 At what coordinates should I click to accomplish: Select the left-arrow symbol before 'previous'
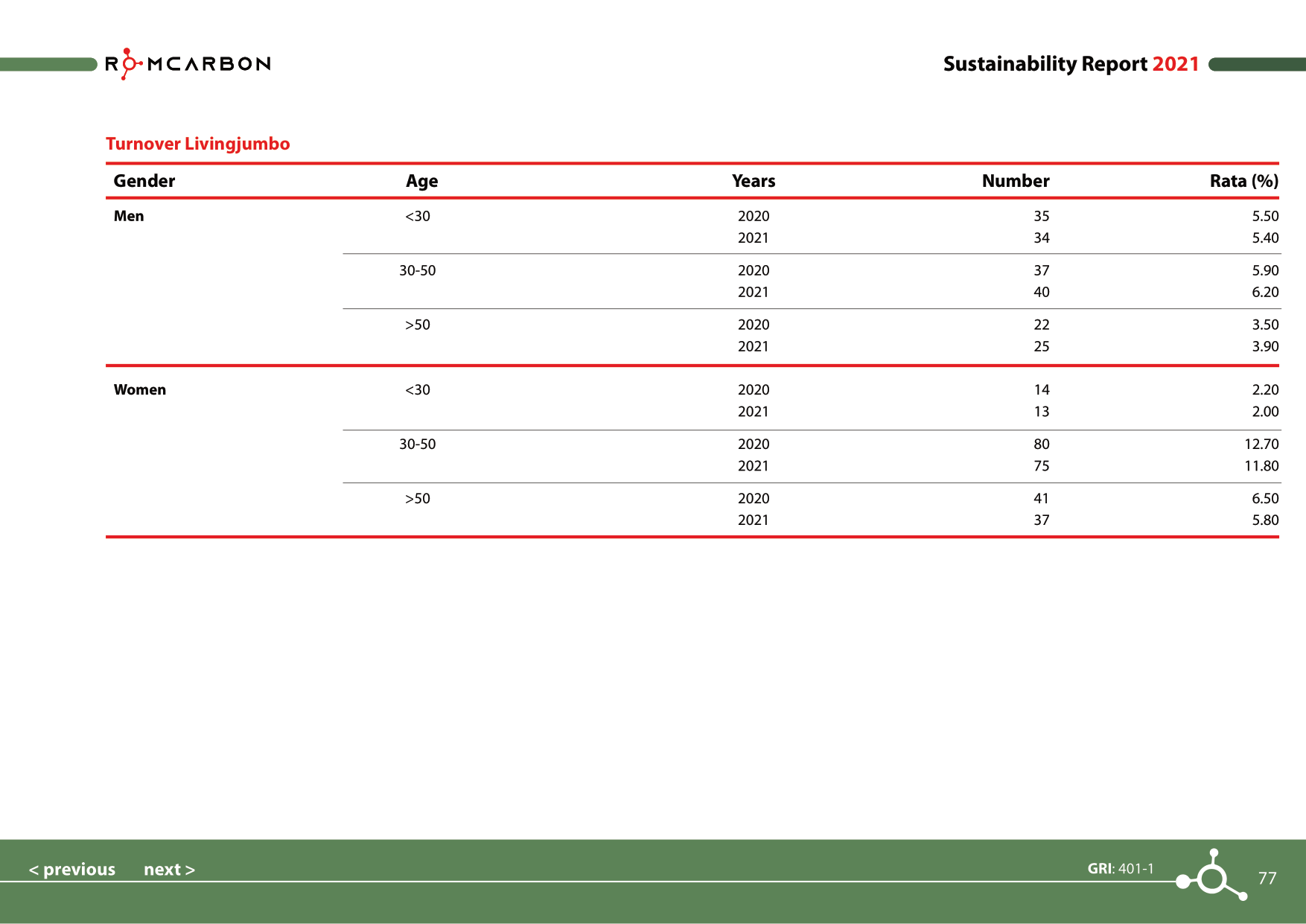[35, 869]
